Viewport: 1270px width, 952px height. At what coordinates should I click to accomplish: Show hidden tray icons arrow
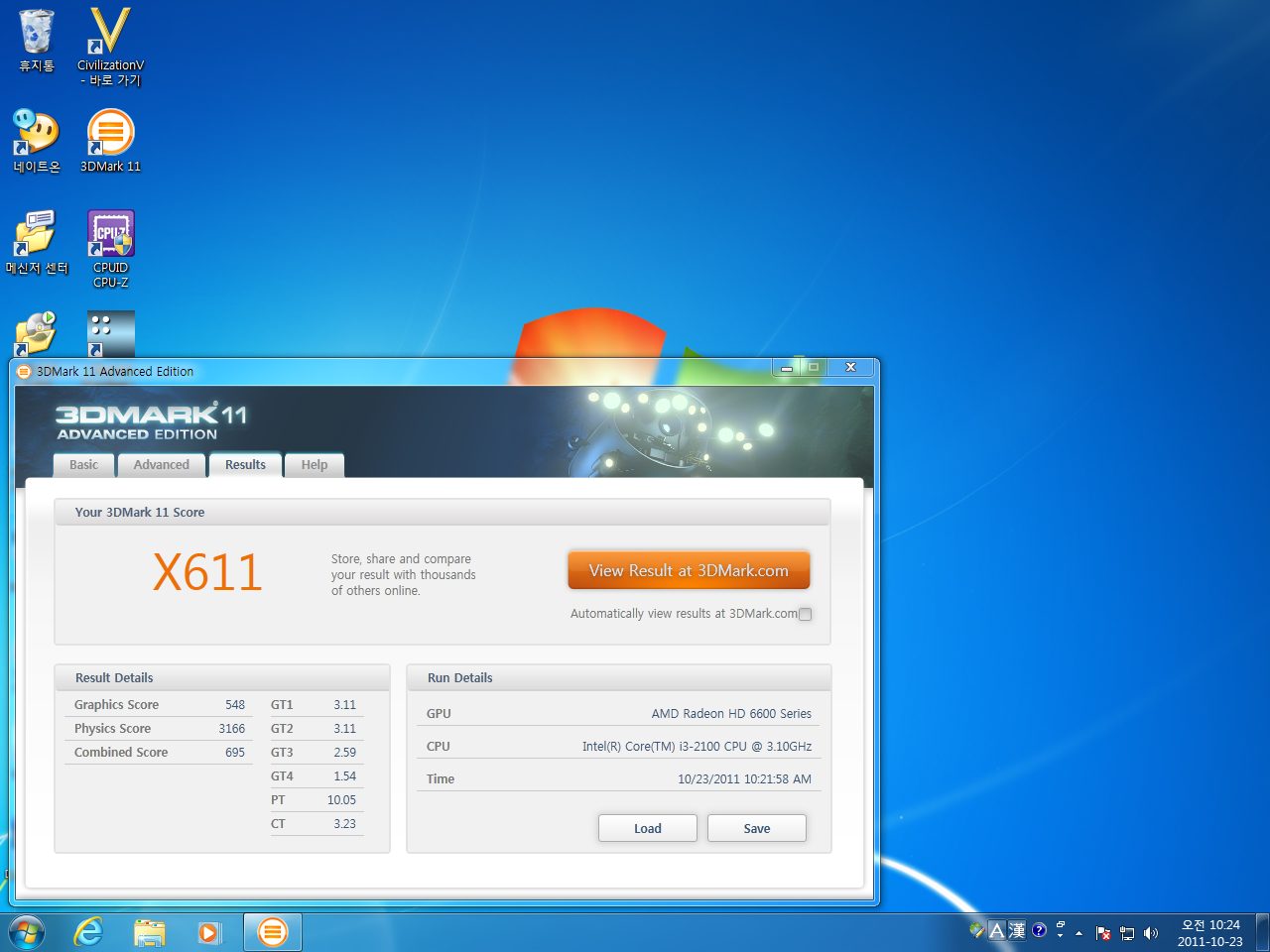pos(1079,933)
